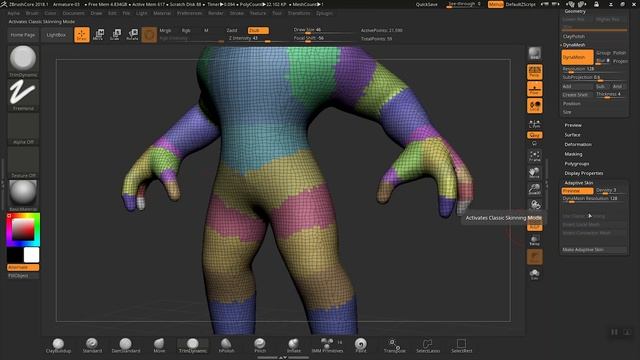
Task: Activate Scale mode in top shelf
Action: coord(116,35)
